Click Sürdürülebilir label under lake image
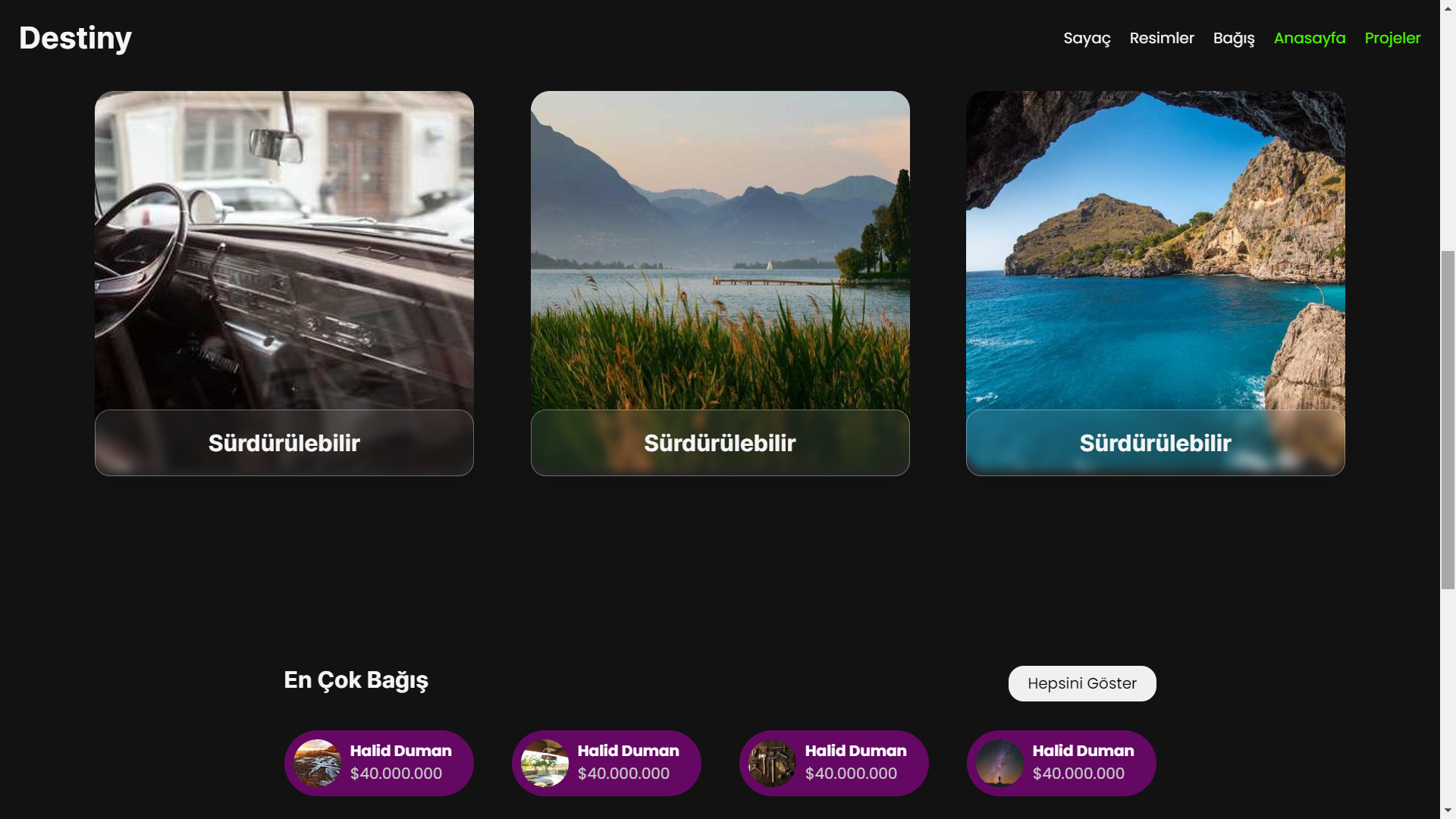The image size is (1456, 819). tap(720, 443)
